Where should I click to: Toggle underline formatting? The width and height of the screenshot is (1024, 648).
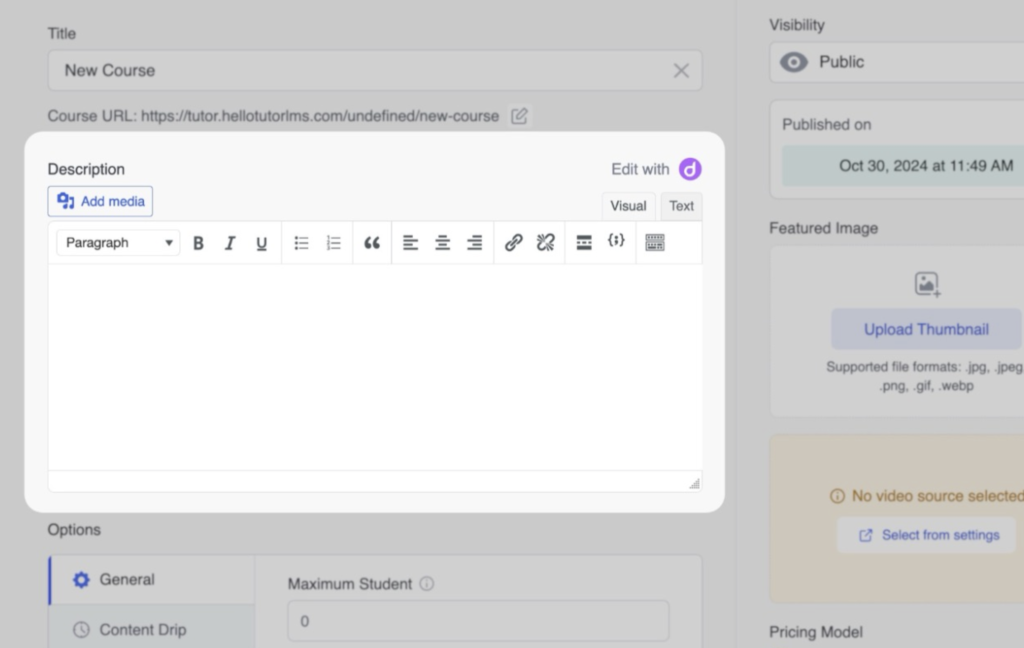(x=262, y=243)
